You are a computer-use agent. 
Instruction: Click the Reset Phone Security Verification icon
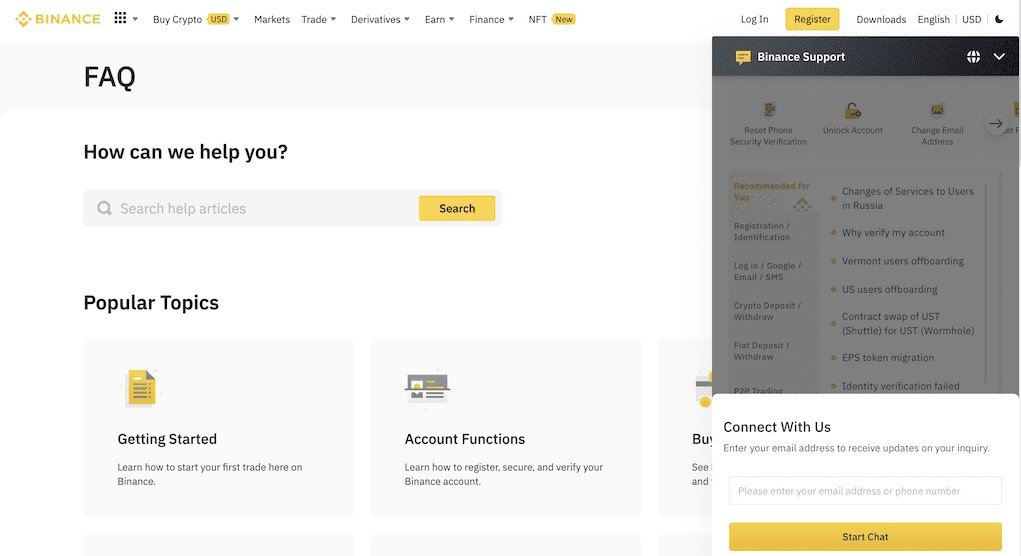tap(769, 111)
